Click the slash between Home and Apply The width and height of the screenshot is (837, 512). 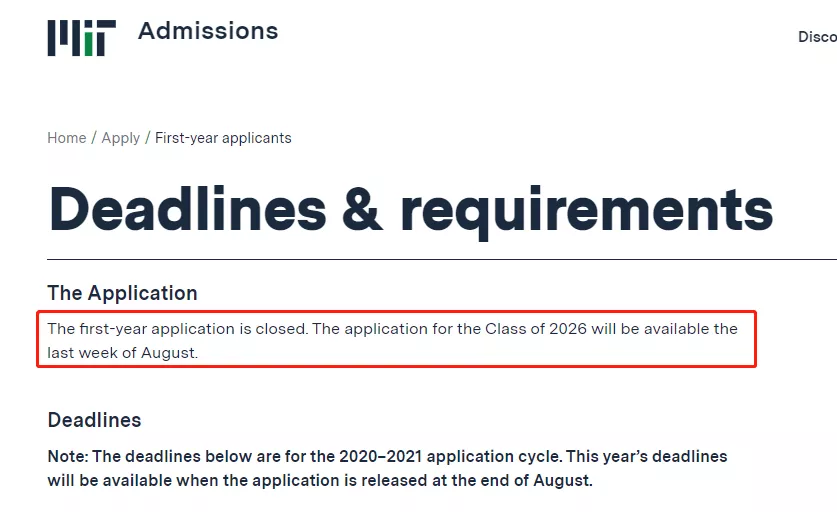94,138
